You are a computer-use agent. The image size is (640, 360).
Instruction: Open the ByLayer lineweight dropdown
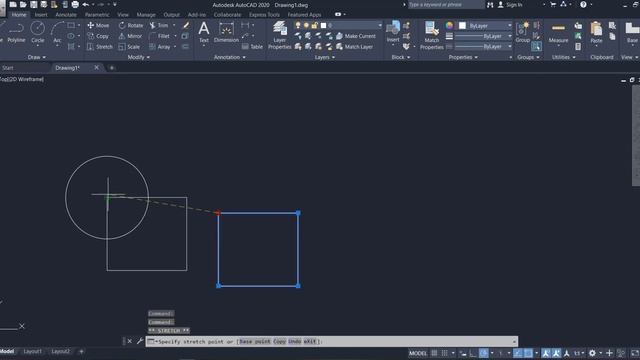(483, 36)
